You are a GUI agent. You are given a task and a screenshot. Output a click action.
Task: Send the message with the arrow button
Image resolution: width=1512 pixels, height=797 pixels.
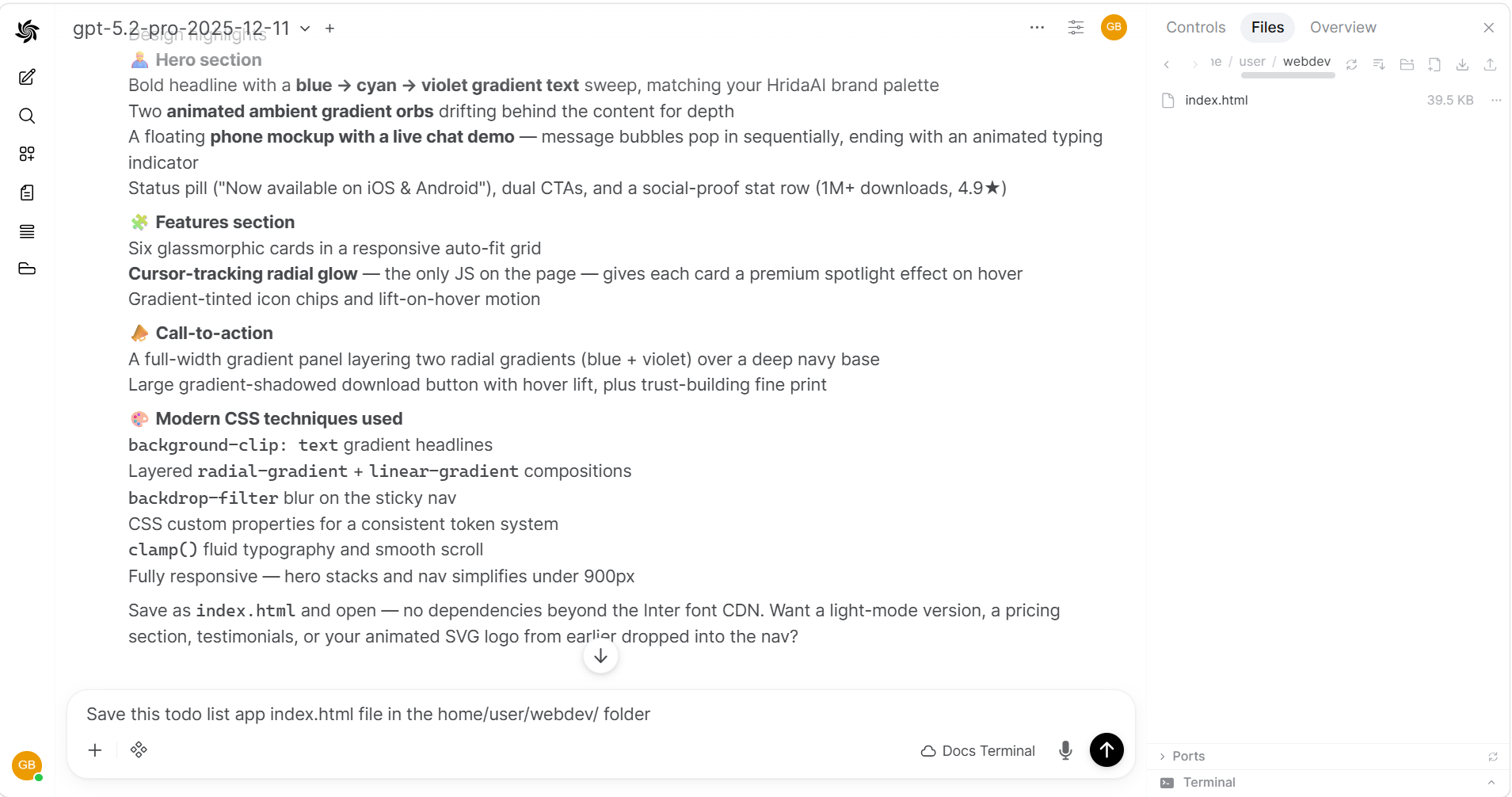1106,749
